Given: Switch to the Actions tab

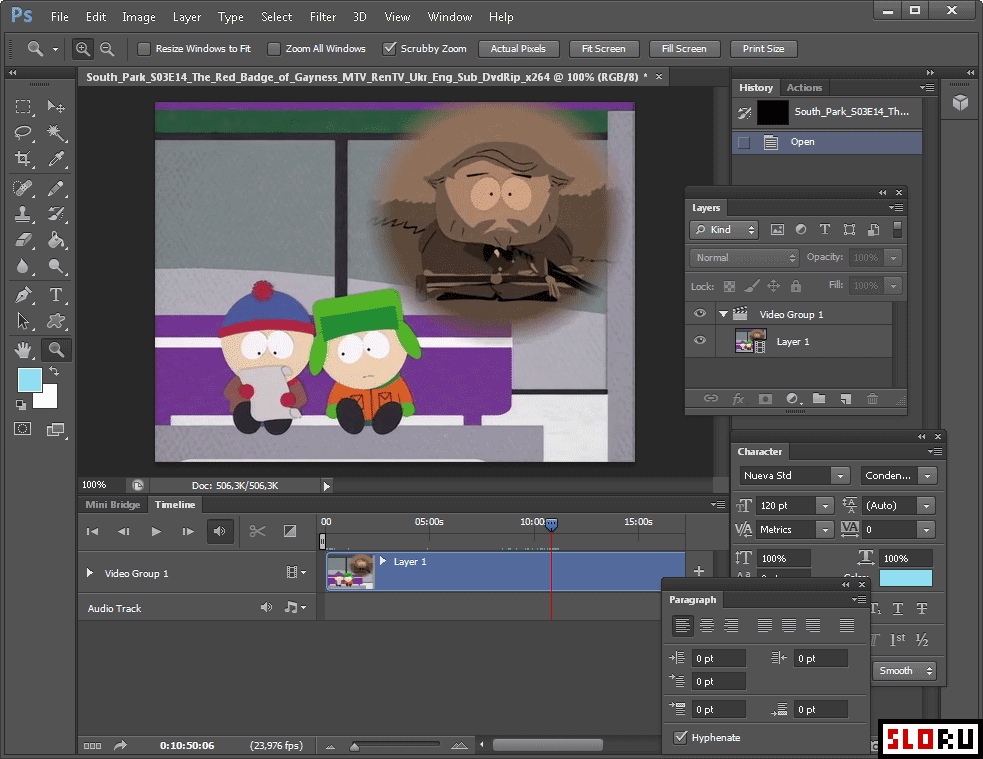Looking at the screenshot, I should (804, 88).
